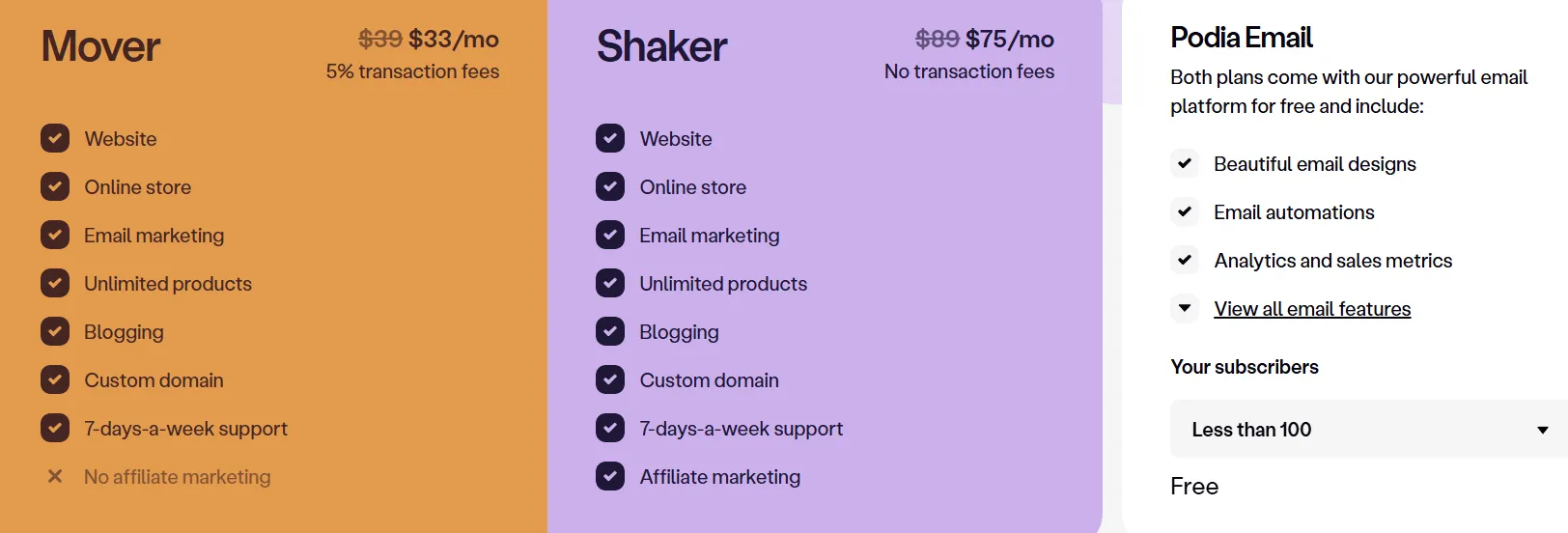Viewport: 1568px width, 533px height.
Task: Click Mover's 7-days-a-week support check icon
Action: pyautogui.click(x=55, y=428)
